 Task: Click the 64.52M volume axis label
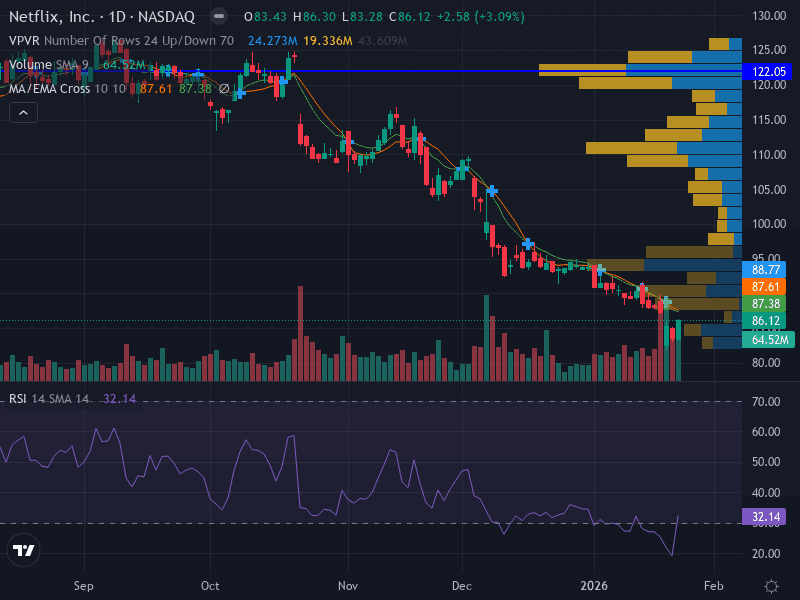click(x=768, y=339)
